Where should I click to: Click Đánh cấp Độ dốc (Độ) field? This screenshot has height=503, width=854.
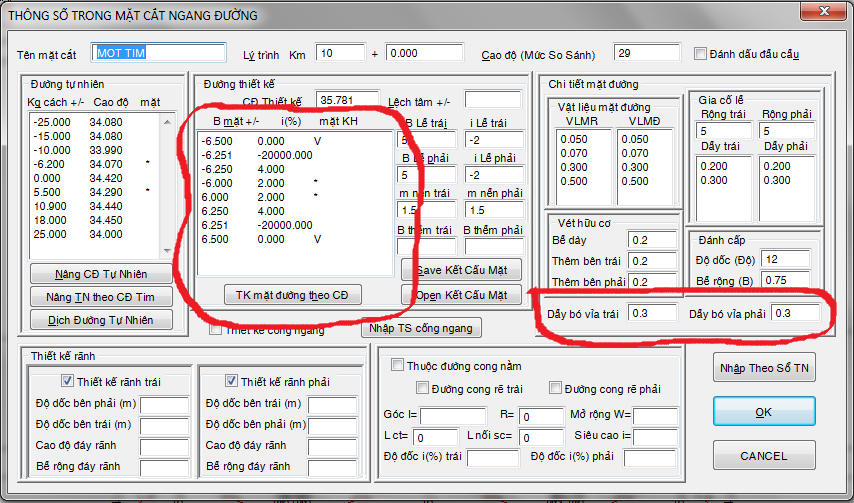785,259
